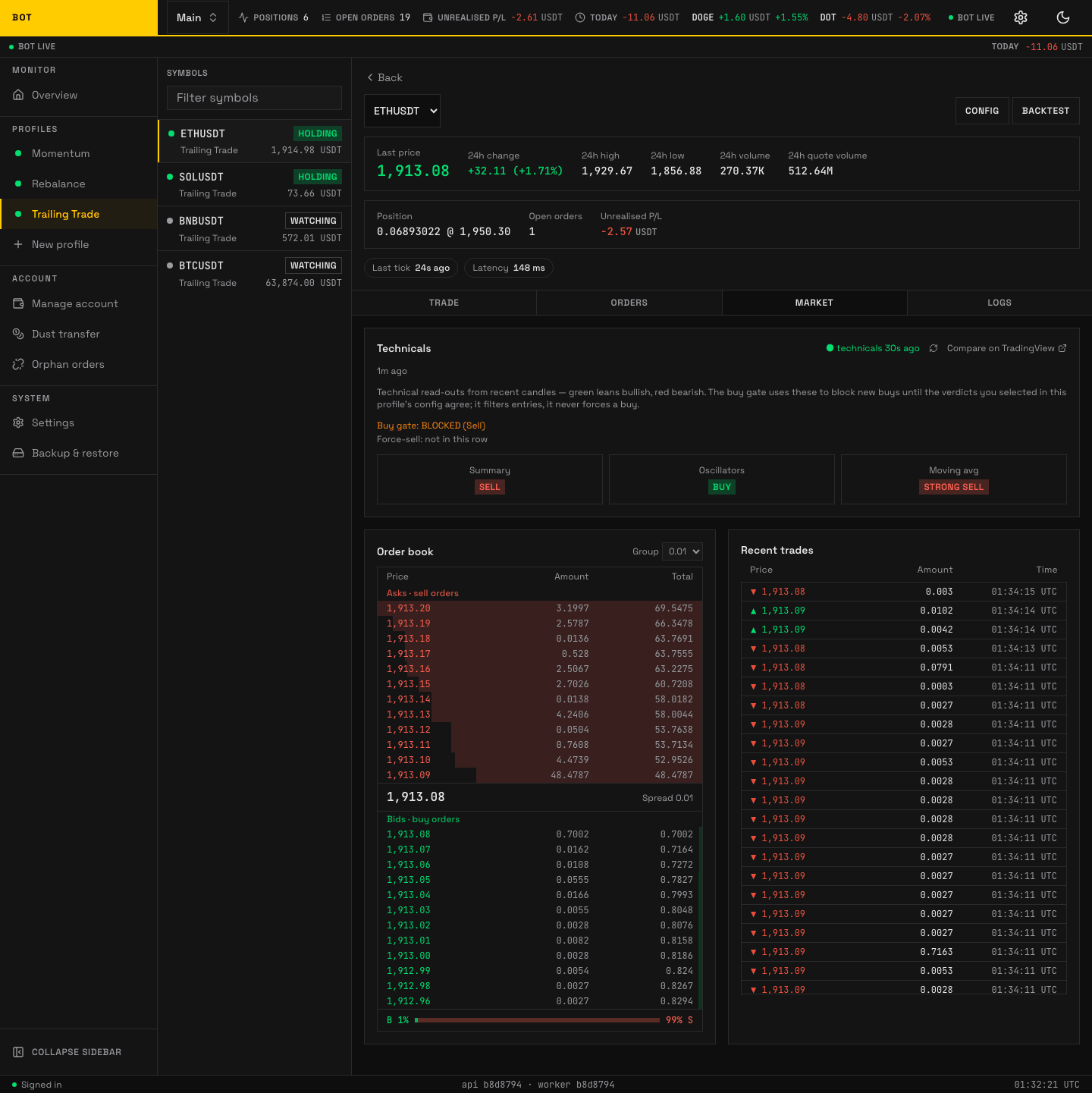Expand the Main account selector

(x=197, y=17)
